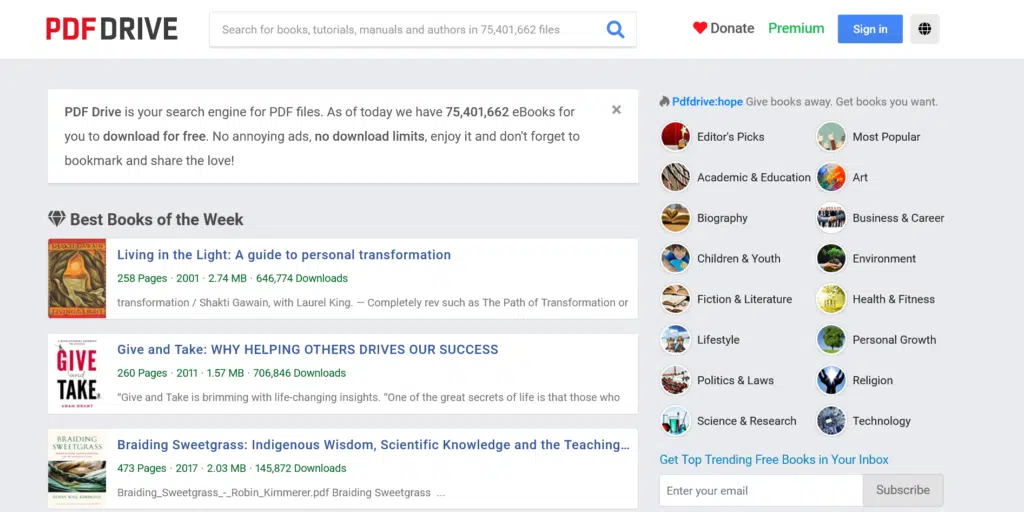Open the Art category text link

[x=860, y=177]
